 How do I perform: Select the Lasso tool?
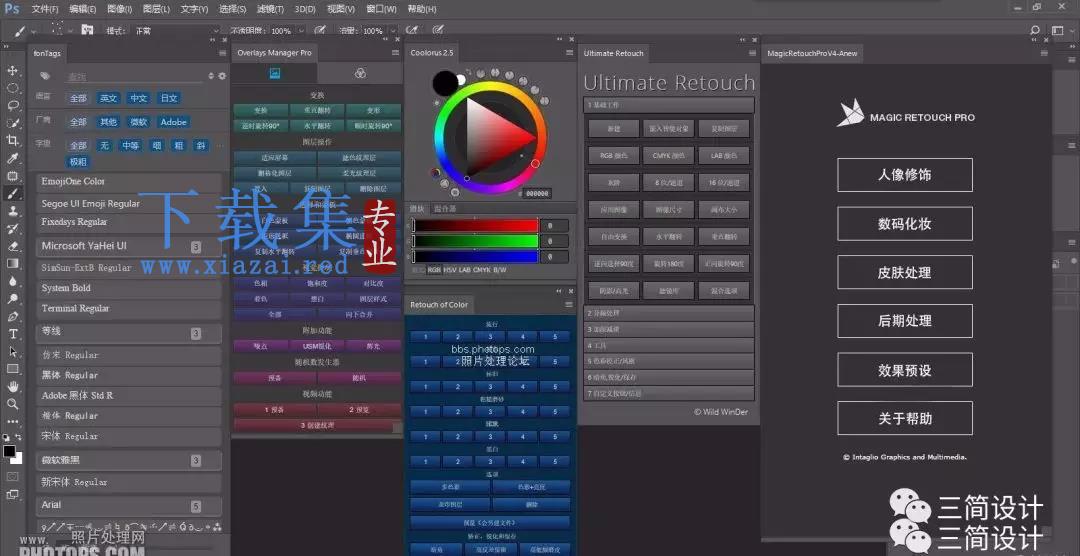click(12, 105)
